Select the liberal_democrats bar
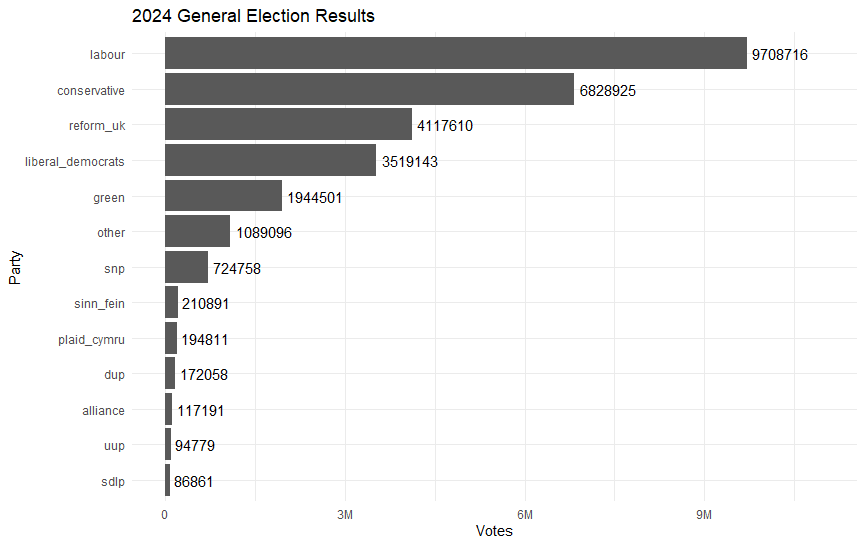 (x=270, y=161)
